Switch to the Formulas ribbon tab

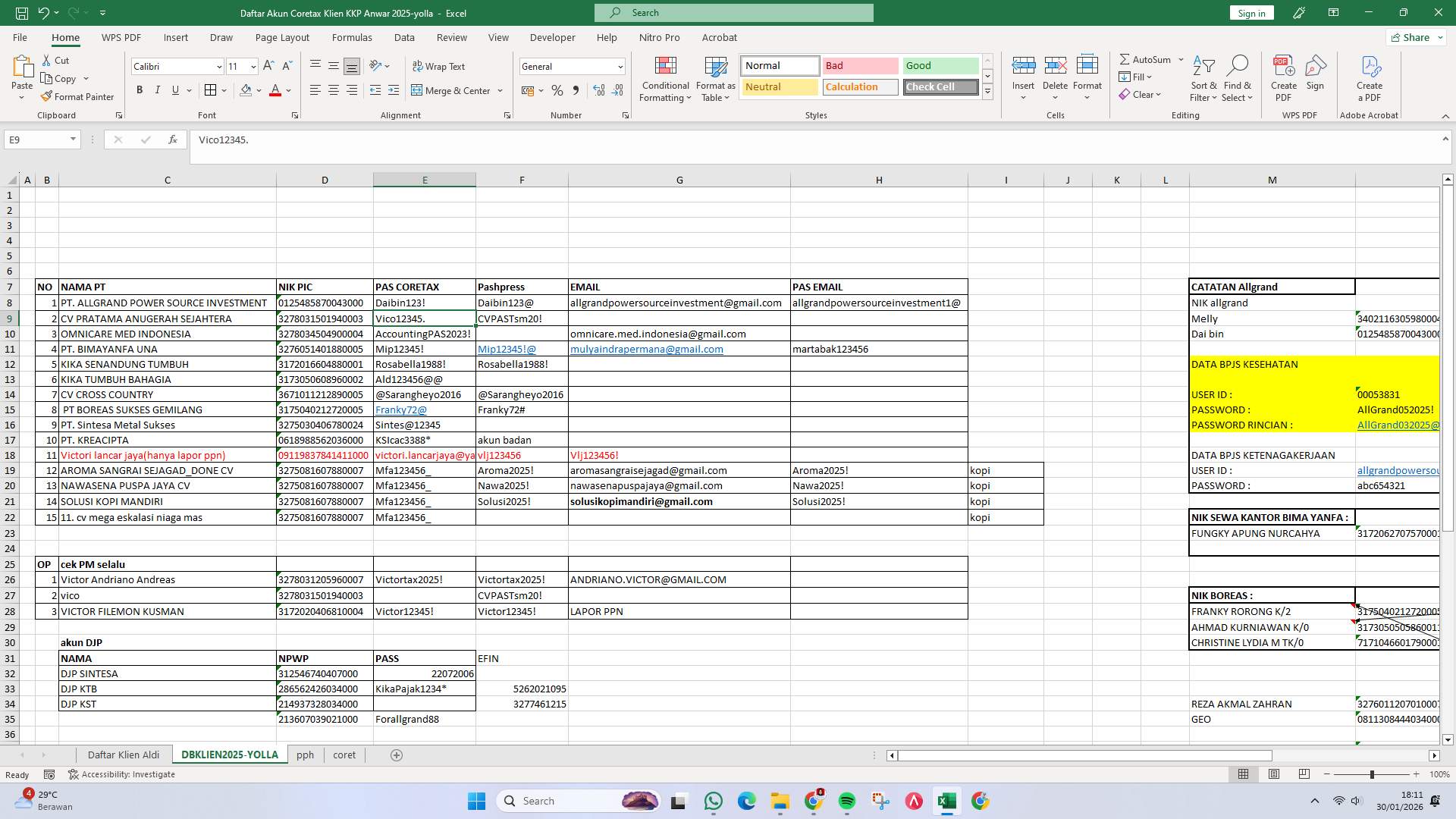352,37
